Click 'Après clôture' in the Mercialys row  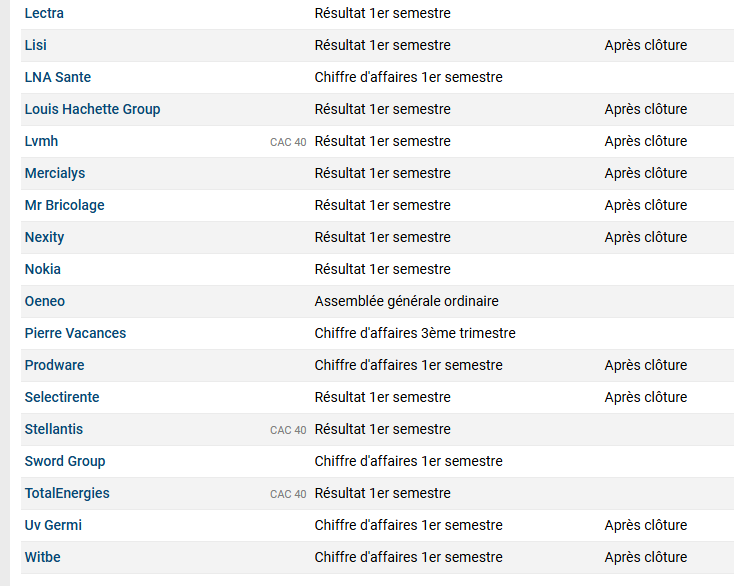(x=646, y=173)
